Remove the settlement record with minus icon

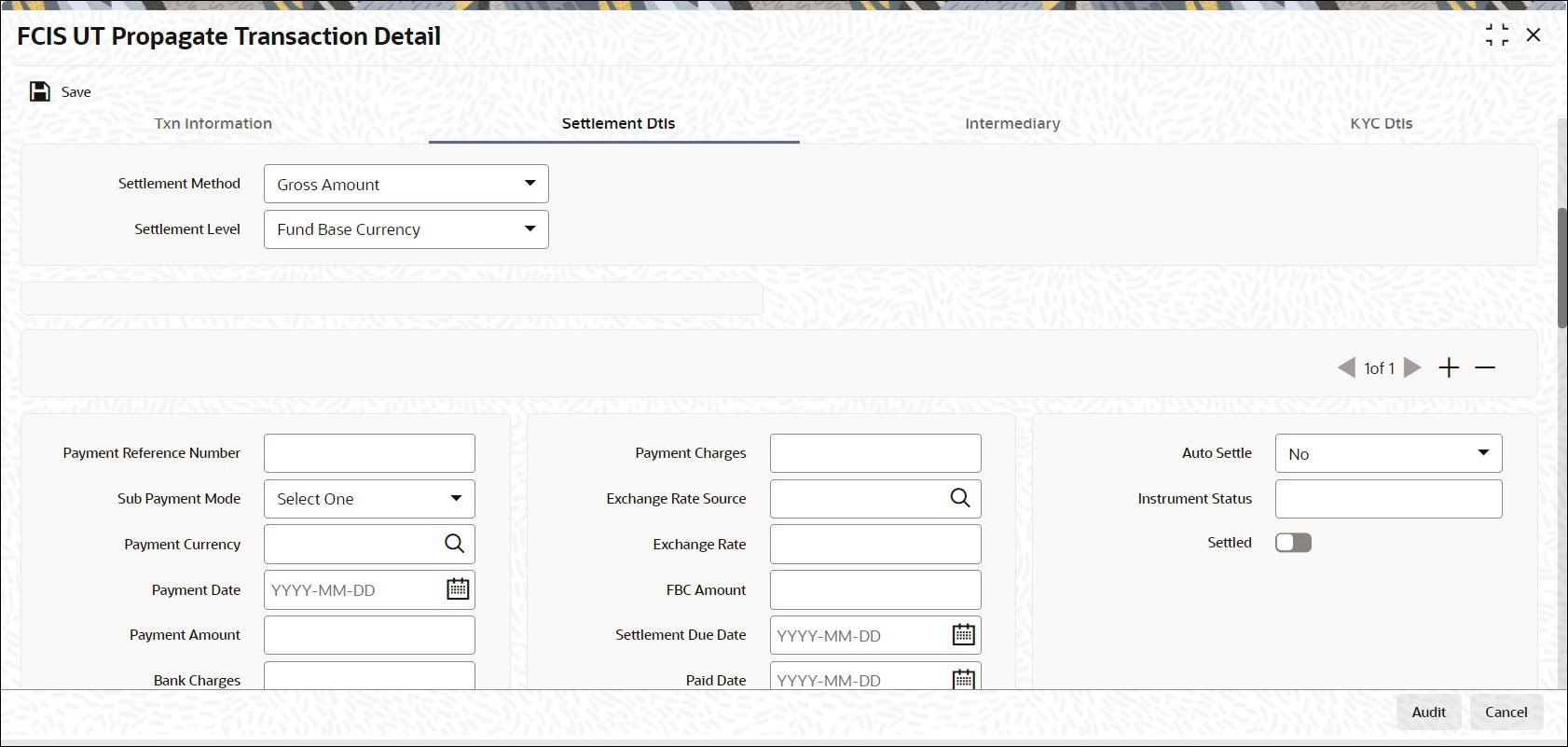click(1485, 367)
